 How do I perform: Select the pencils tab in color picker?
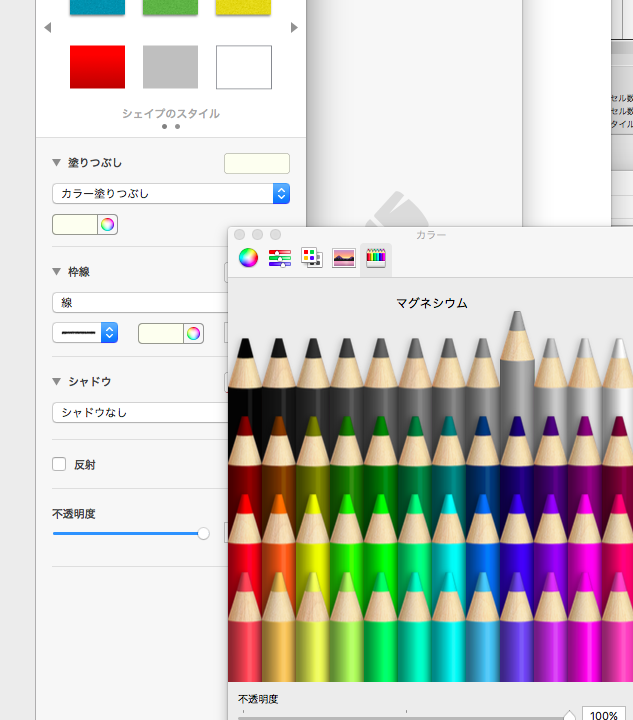[376, 258]
